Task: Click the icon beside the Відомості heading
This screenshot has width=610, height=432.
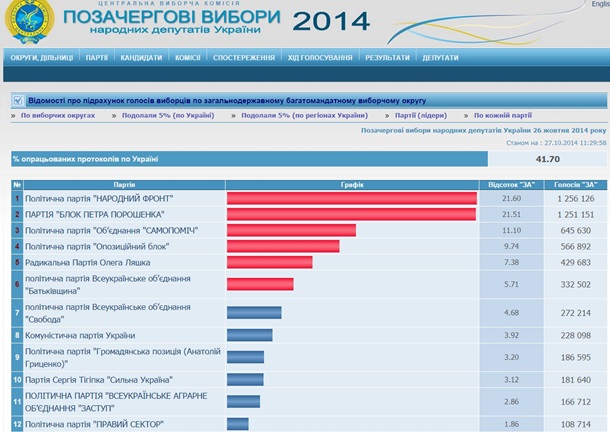Action: coord(16,100)
